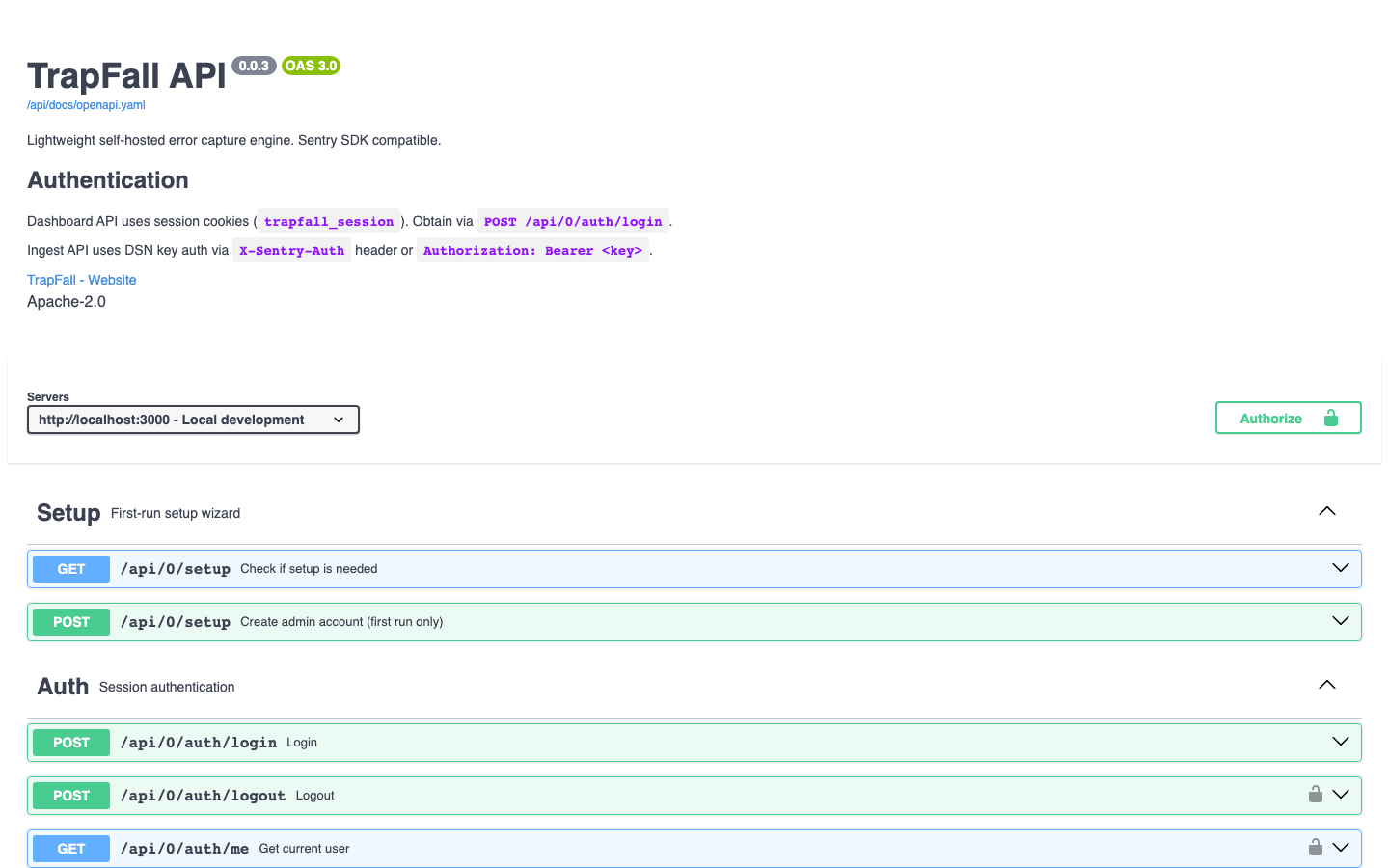1389x868 pixels.
Task: Click the Servers label
Action: coord(48,397)
